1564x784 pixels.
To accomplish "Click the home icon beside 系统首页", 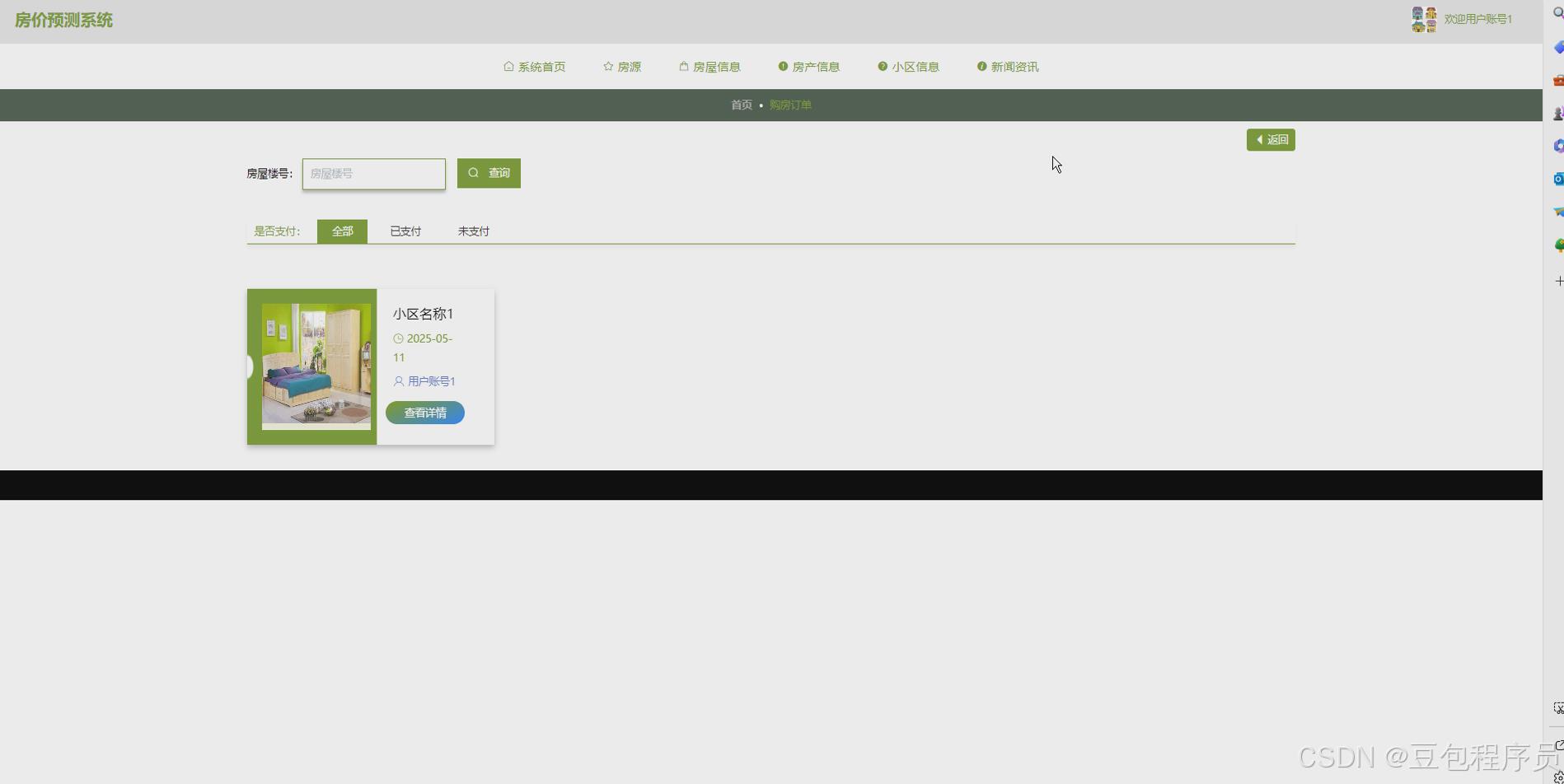I will point(508,67).
